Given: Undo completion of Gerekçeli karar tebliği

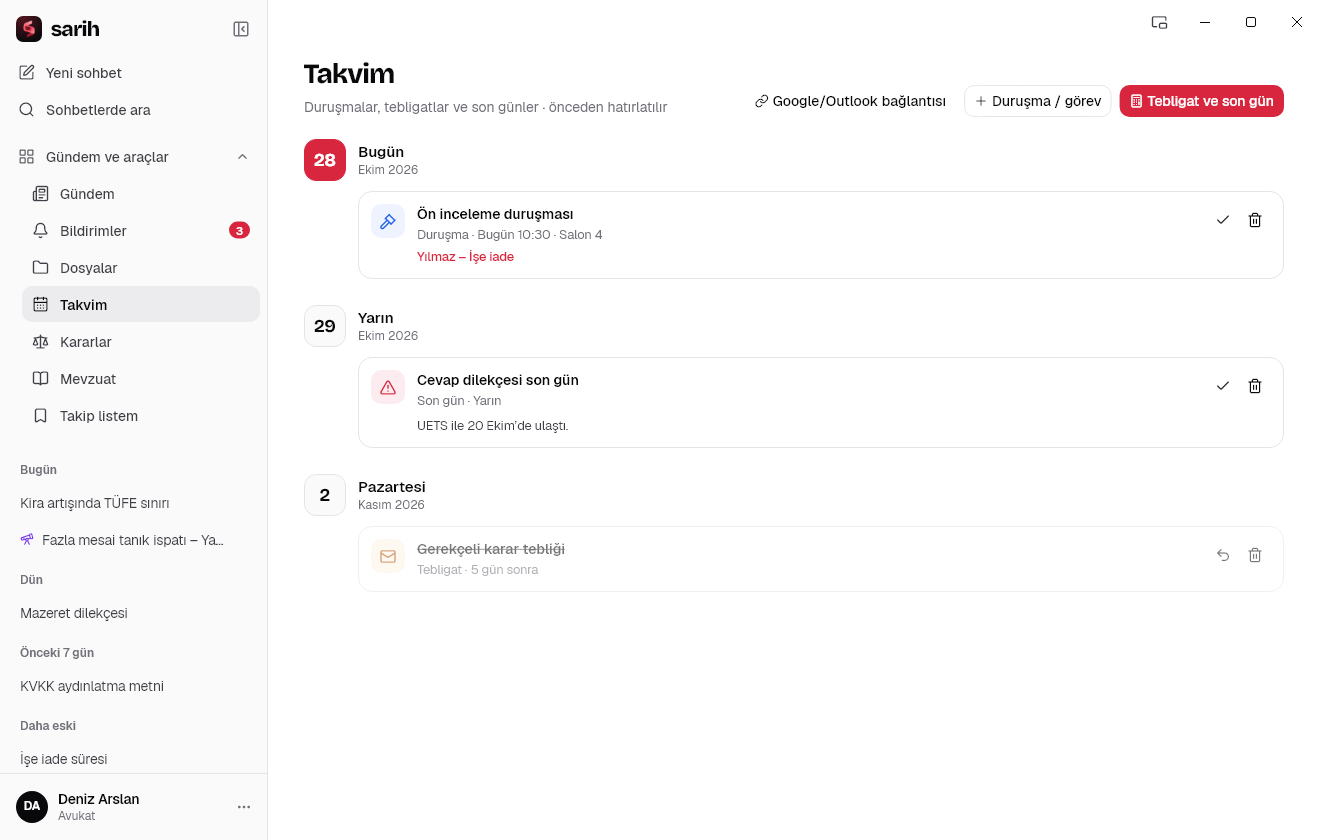Looking at the screenshot, I should (1222, 555).
